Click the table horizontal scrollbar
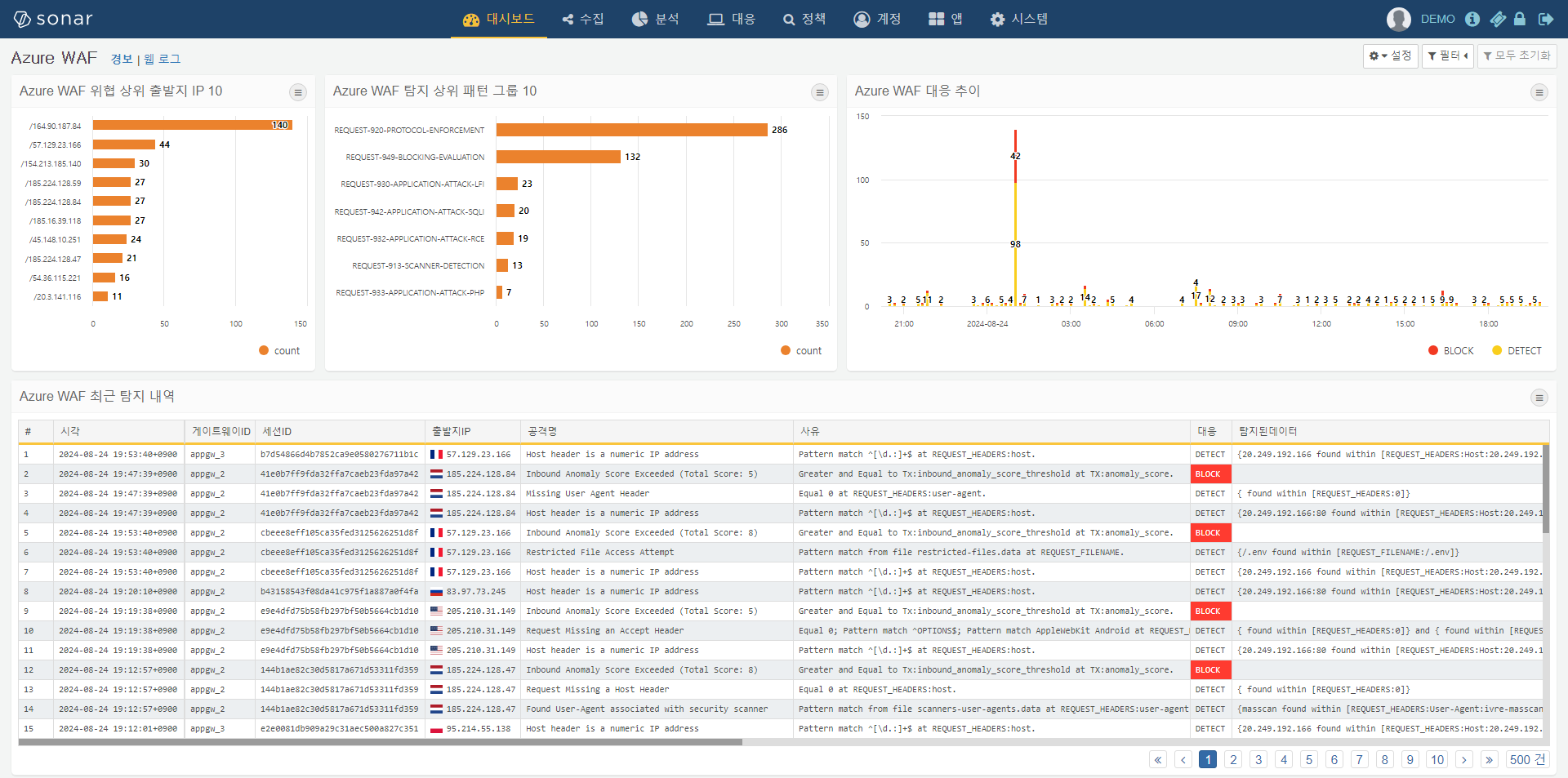 [x=381, y=742]
